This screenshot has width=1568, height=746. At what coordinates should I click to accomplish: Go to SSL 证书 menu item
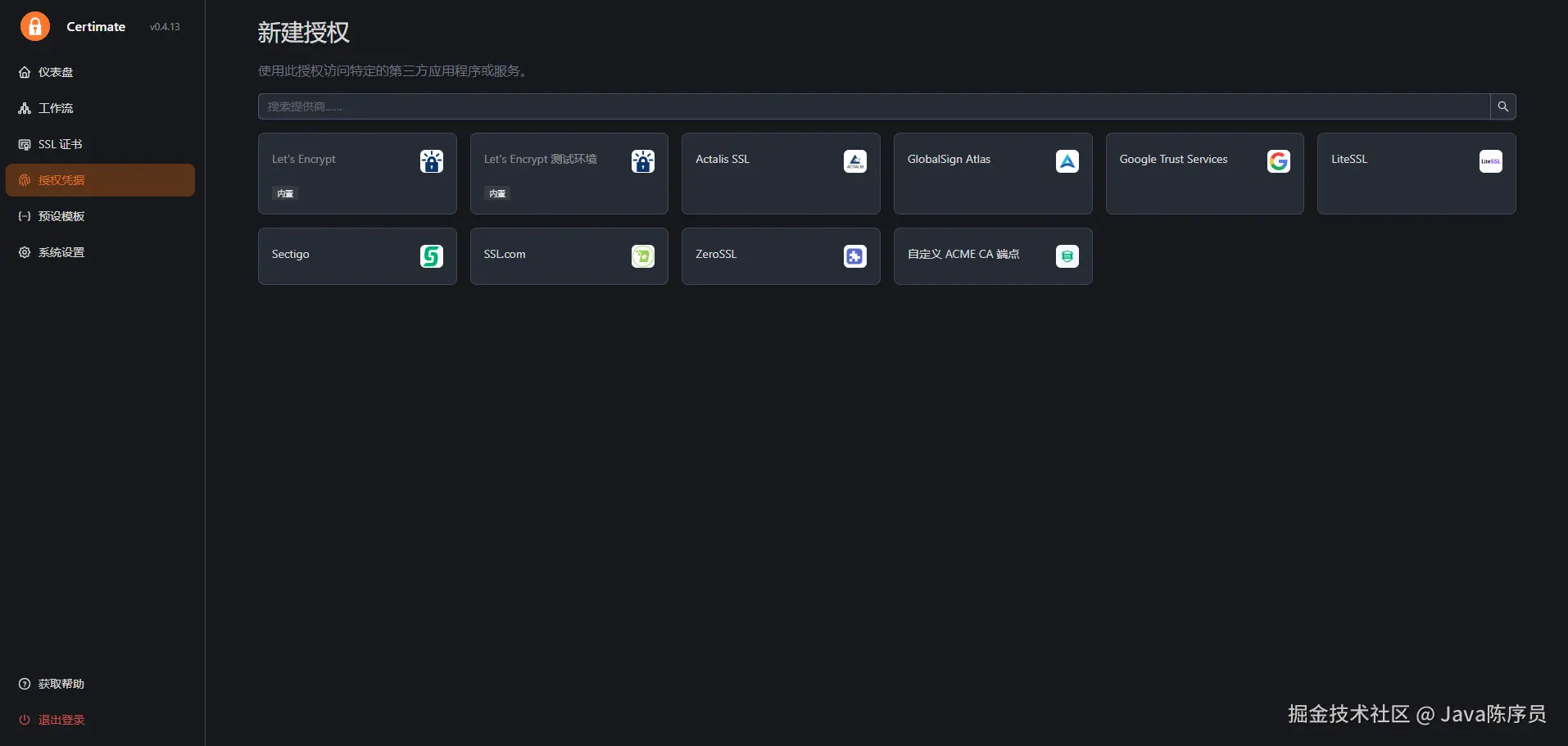click(100, 144)
